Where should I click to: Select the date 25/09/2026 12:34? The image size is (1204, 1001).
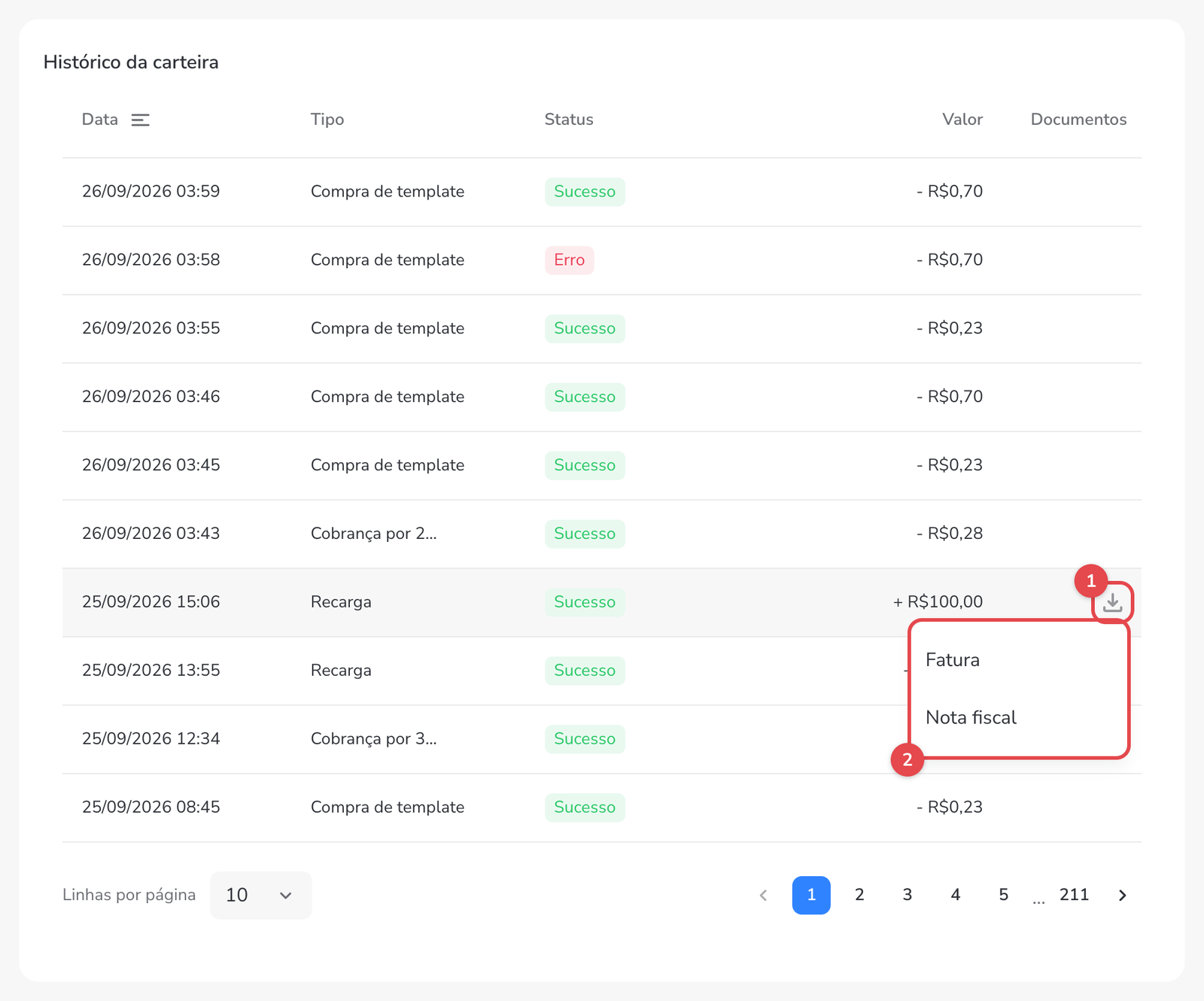pyautogui.click(x=151, y=739)
